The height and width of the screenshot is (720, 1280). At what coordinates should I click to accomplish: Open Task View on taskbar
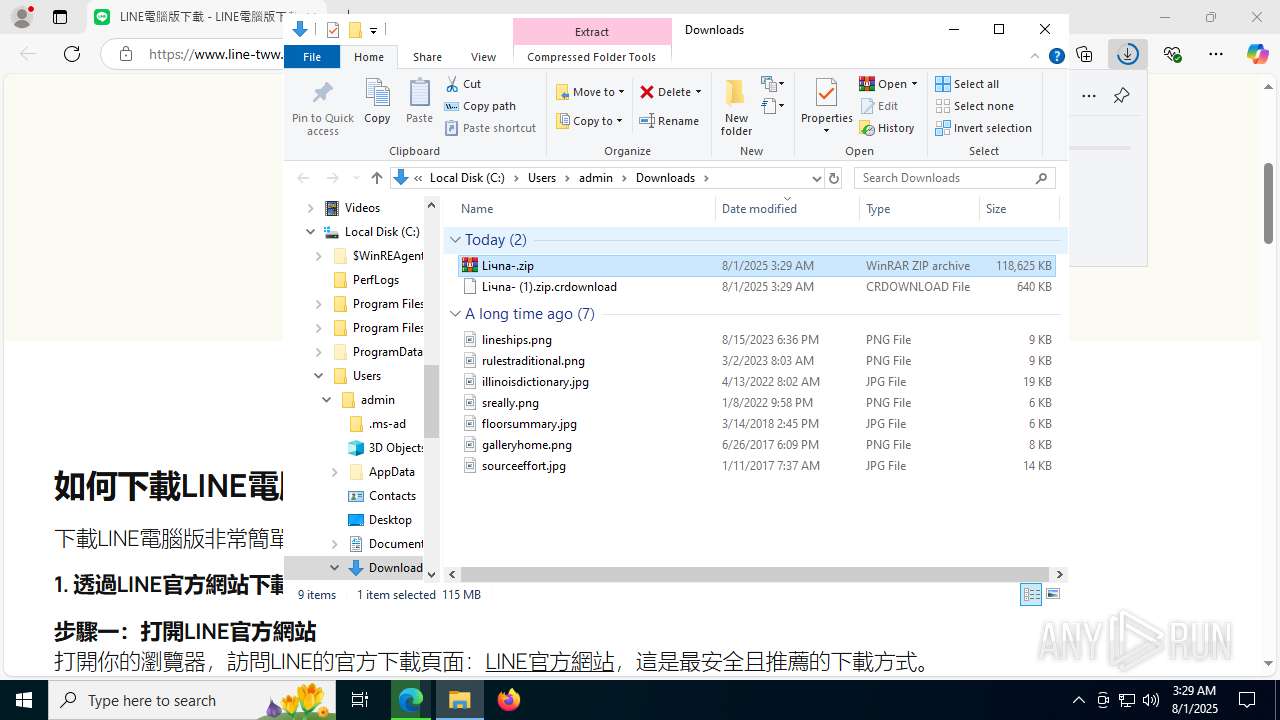click(360, 700)
